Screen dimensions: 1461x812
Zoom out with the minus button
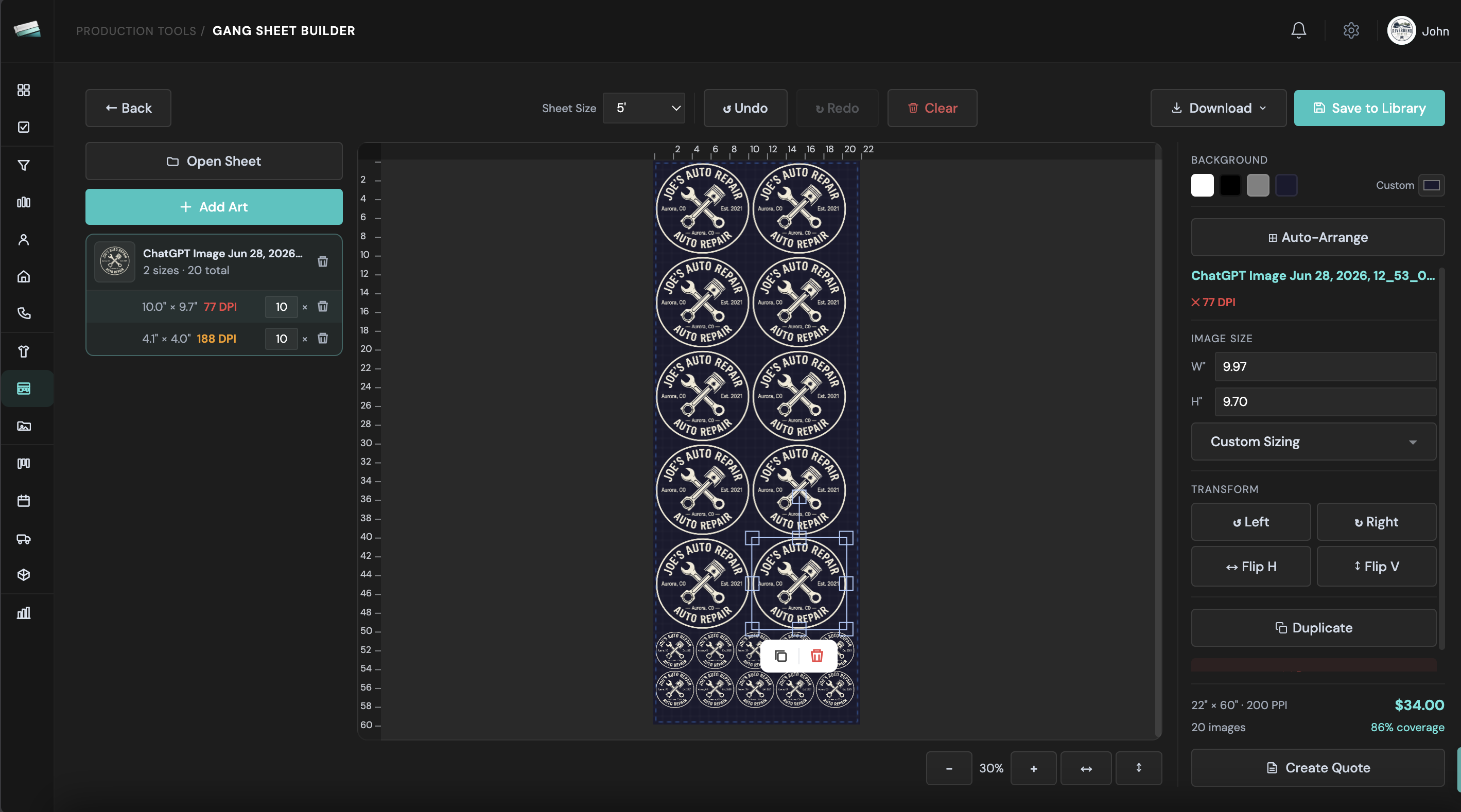point(949,768)
